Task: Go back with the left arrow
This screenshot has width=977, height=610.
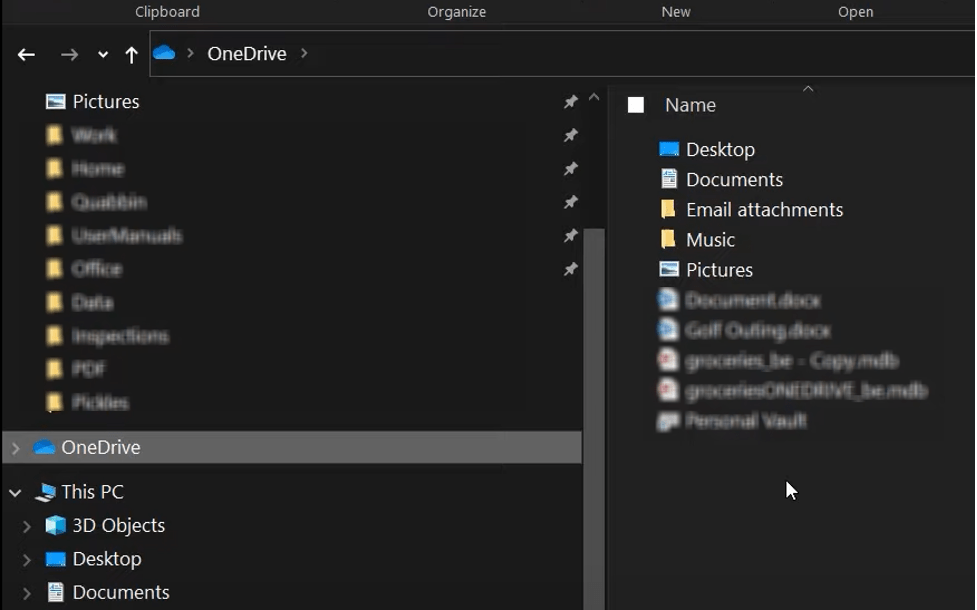Action: pos(26,55)
